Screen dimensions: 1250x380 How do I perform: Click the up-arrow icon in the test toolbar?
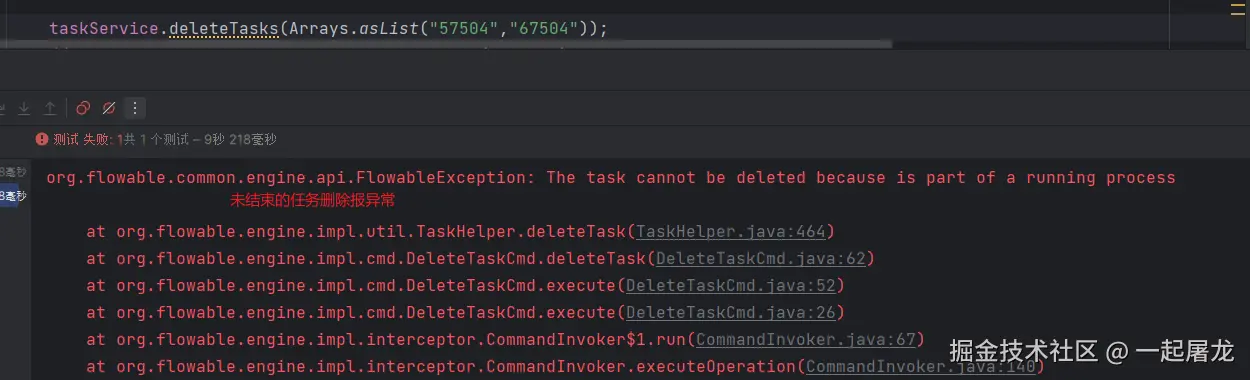[50, 108]
